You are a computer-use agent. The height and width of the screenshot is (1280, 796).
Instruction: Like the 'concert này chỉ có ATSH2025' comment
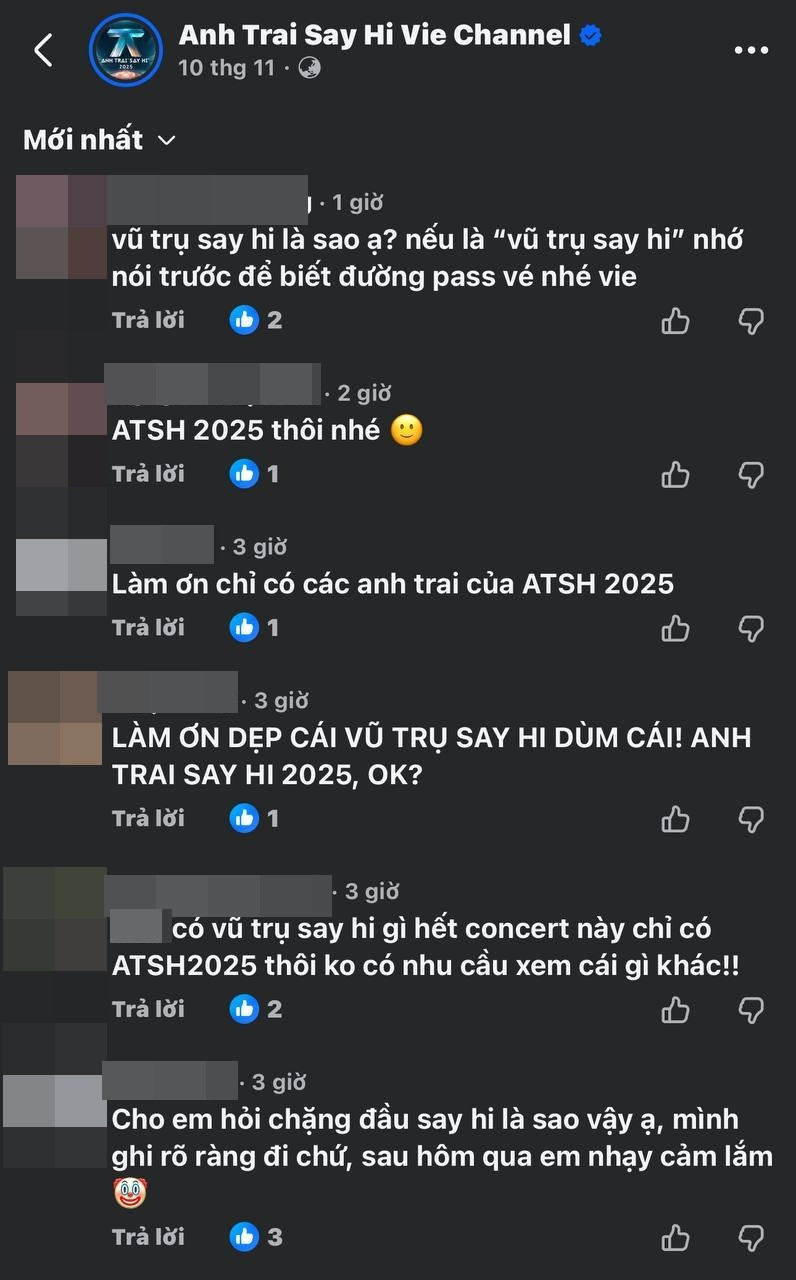click(x=676, y=1010)
